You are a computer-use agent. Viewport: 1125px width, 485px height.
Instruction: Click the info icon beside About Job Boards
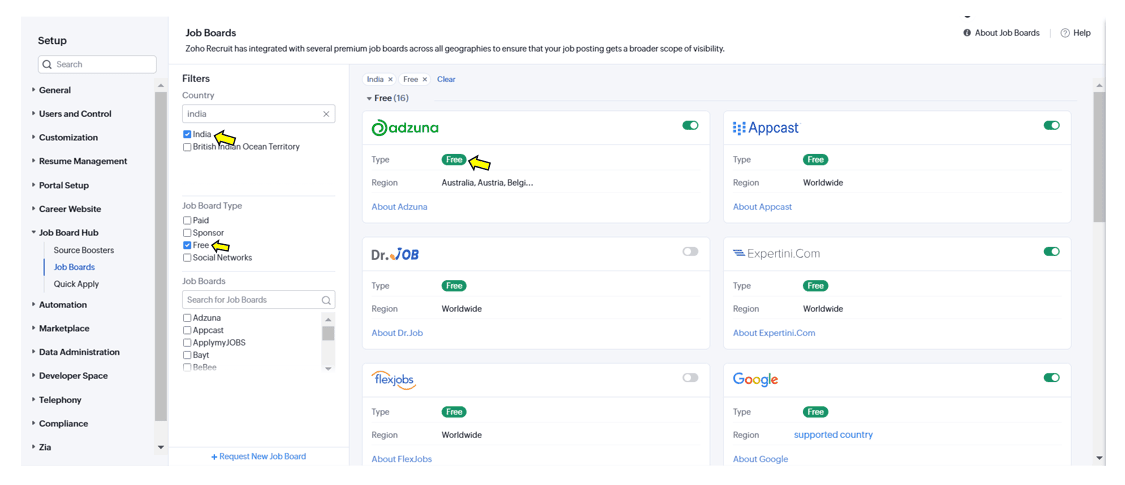tap(967, 33)
